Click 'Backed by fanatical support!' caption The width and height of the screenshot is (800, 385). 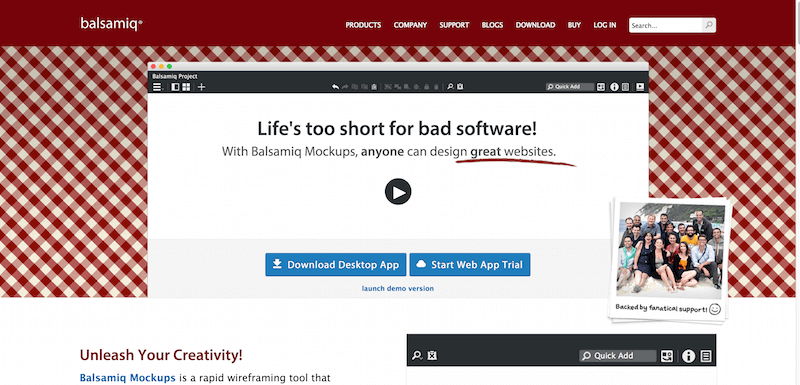point(661,308)
